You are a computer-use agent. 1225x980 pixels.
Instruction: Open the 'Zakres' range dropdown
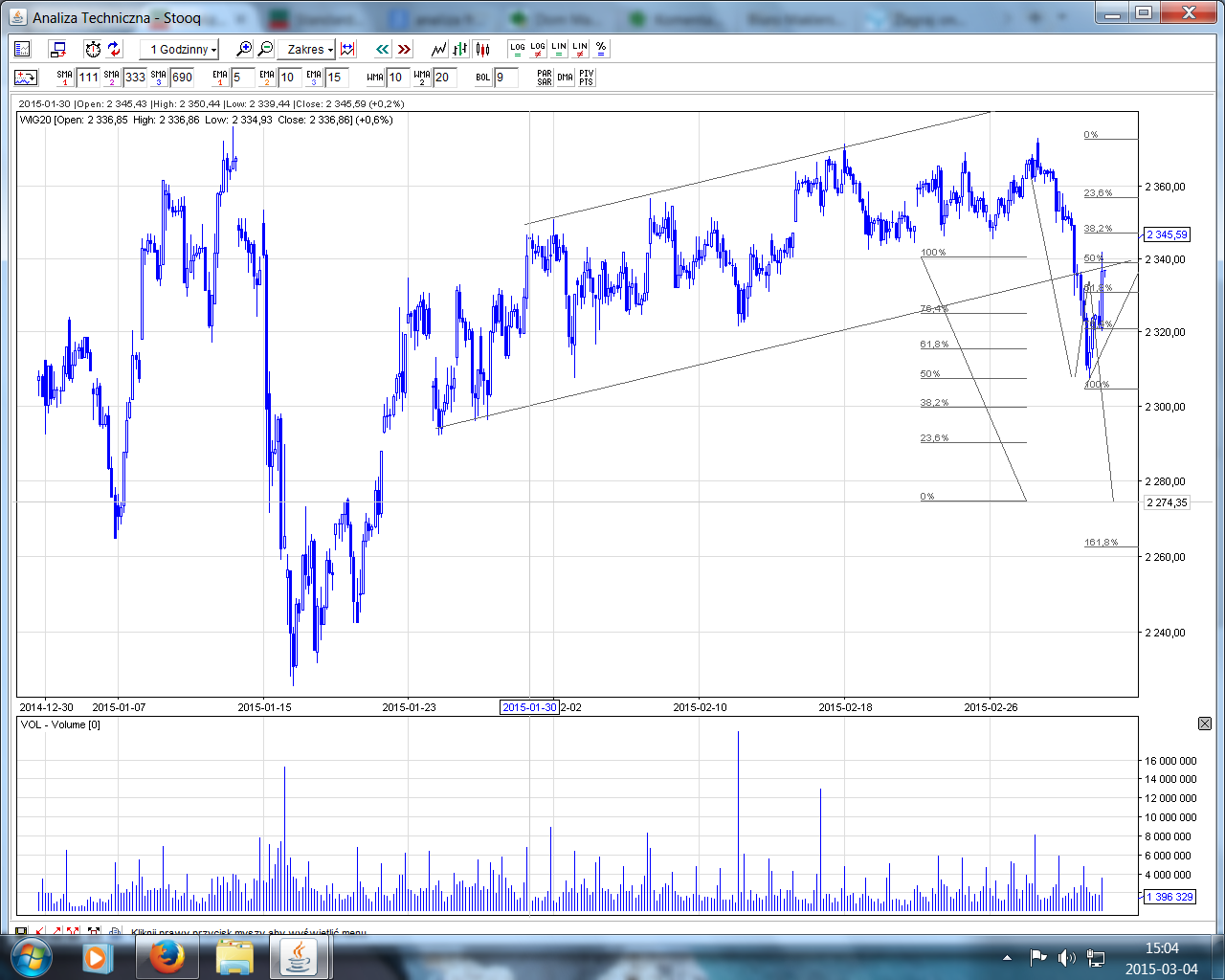(306, 49)
